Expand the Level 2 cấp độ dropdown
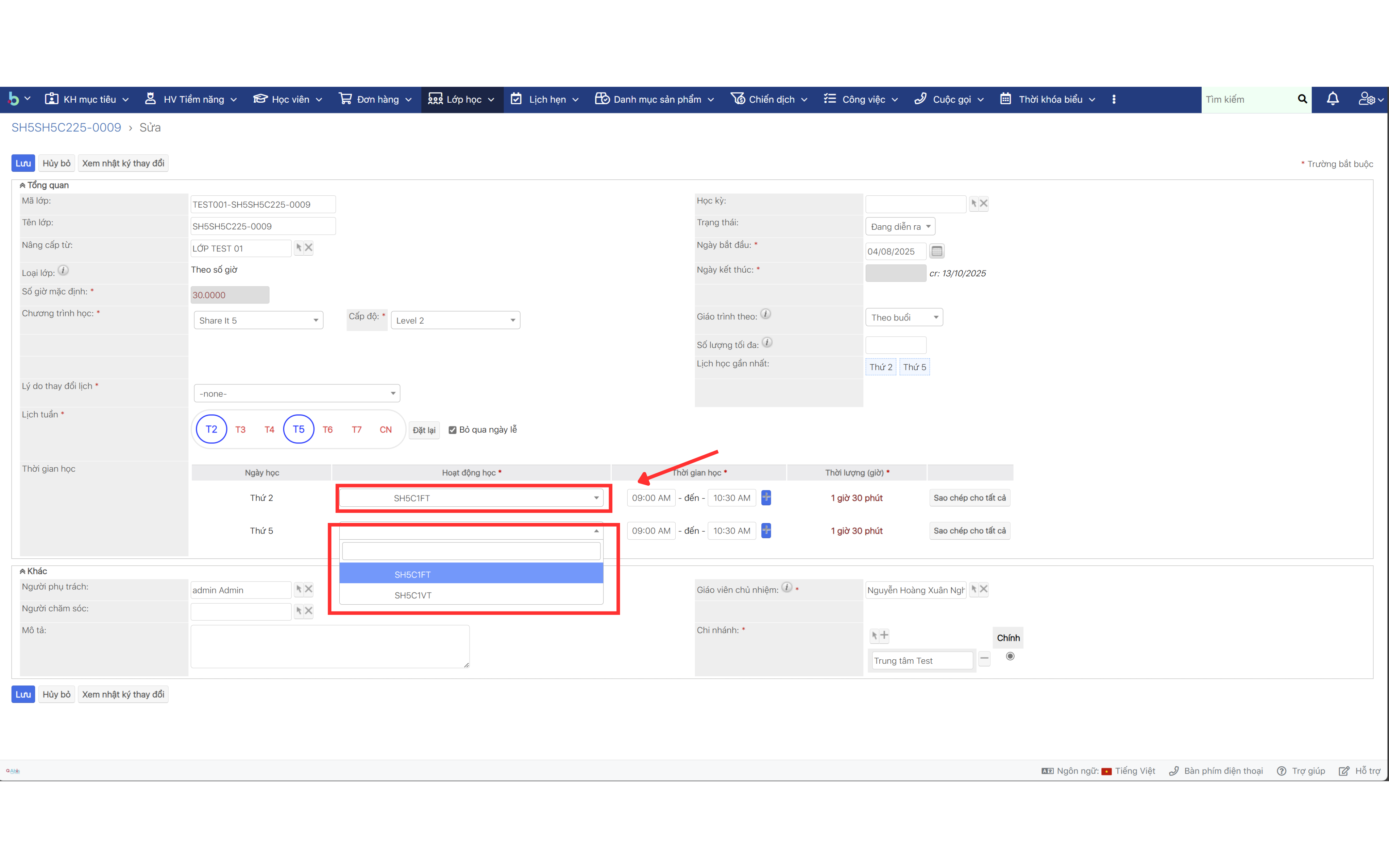1389x868 pixels. tap(455, 320)
